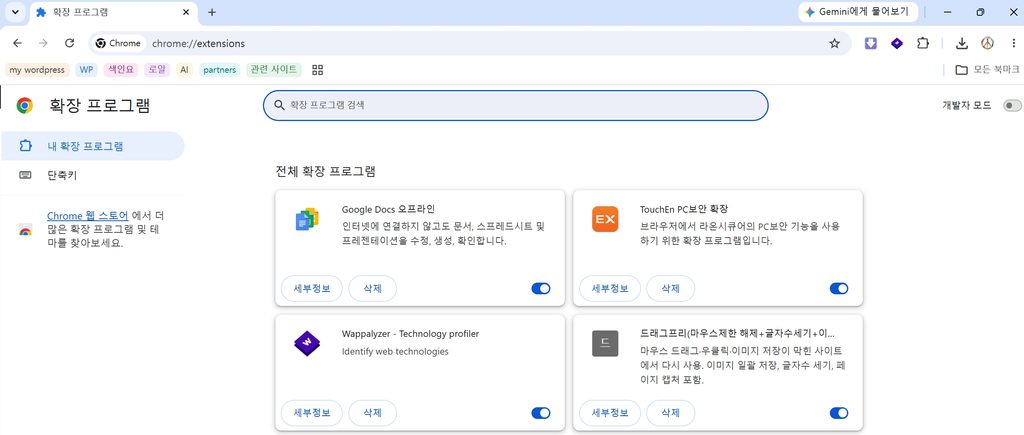The image size is (1024, 435).
Task: Click Gemini에게 물어보기 button
Action: click(858, 12)
